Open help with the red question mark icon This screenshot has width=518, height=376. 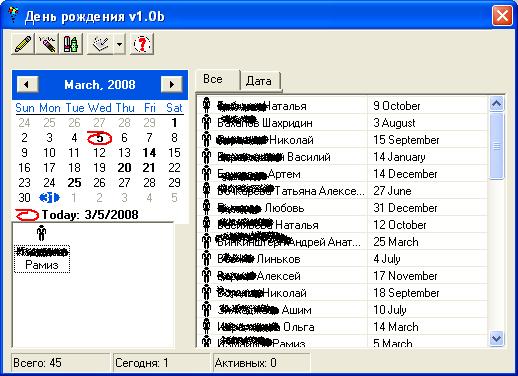(x=142, y=44)
